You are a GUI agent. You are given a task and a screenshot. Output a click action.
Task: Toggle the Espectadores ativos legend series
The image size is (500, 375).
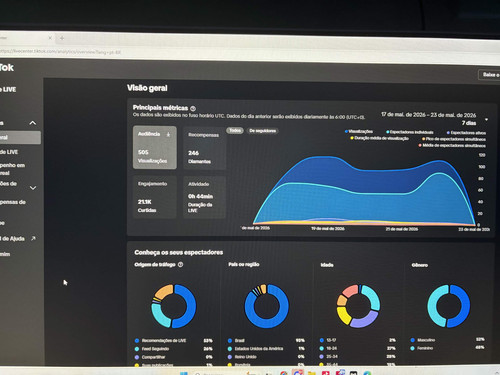coord(466,133)
